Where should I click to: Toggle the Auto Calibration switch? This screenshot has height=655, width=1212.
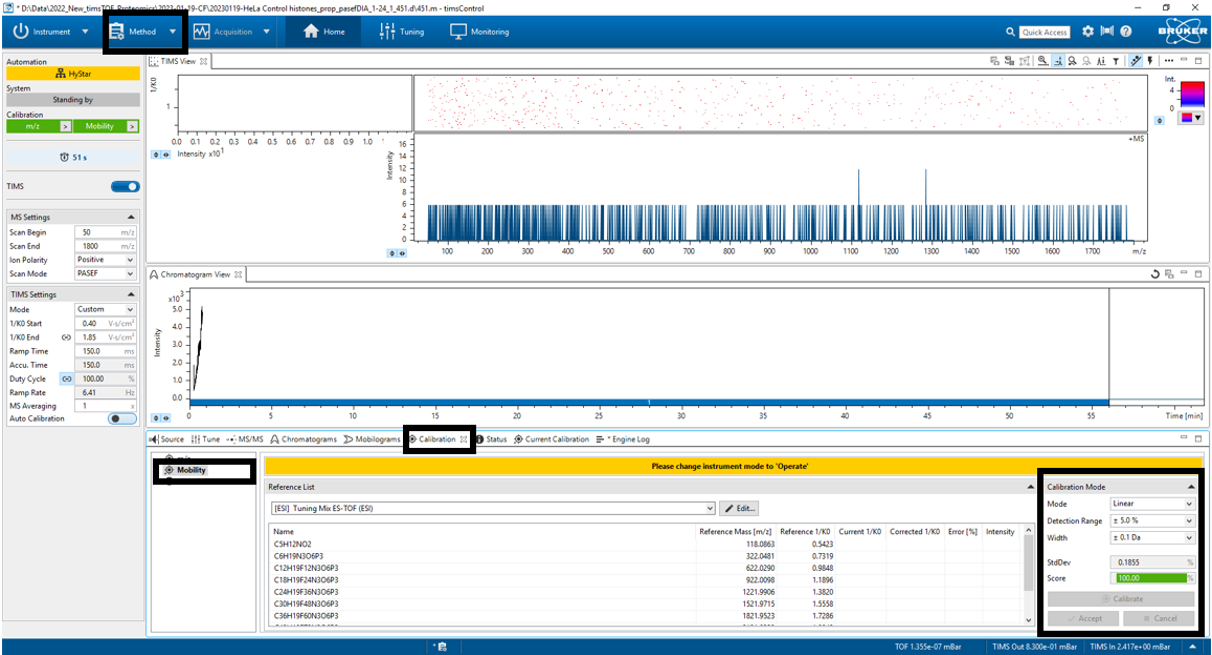click(x=122, y=419)
